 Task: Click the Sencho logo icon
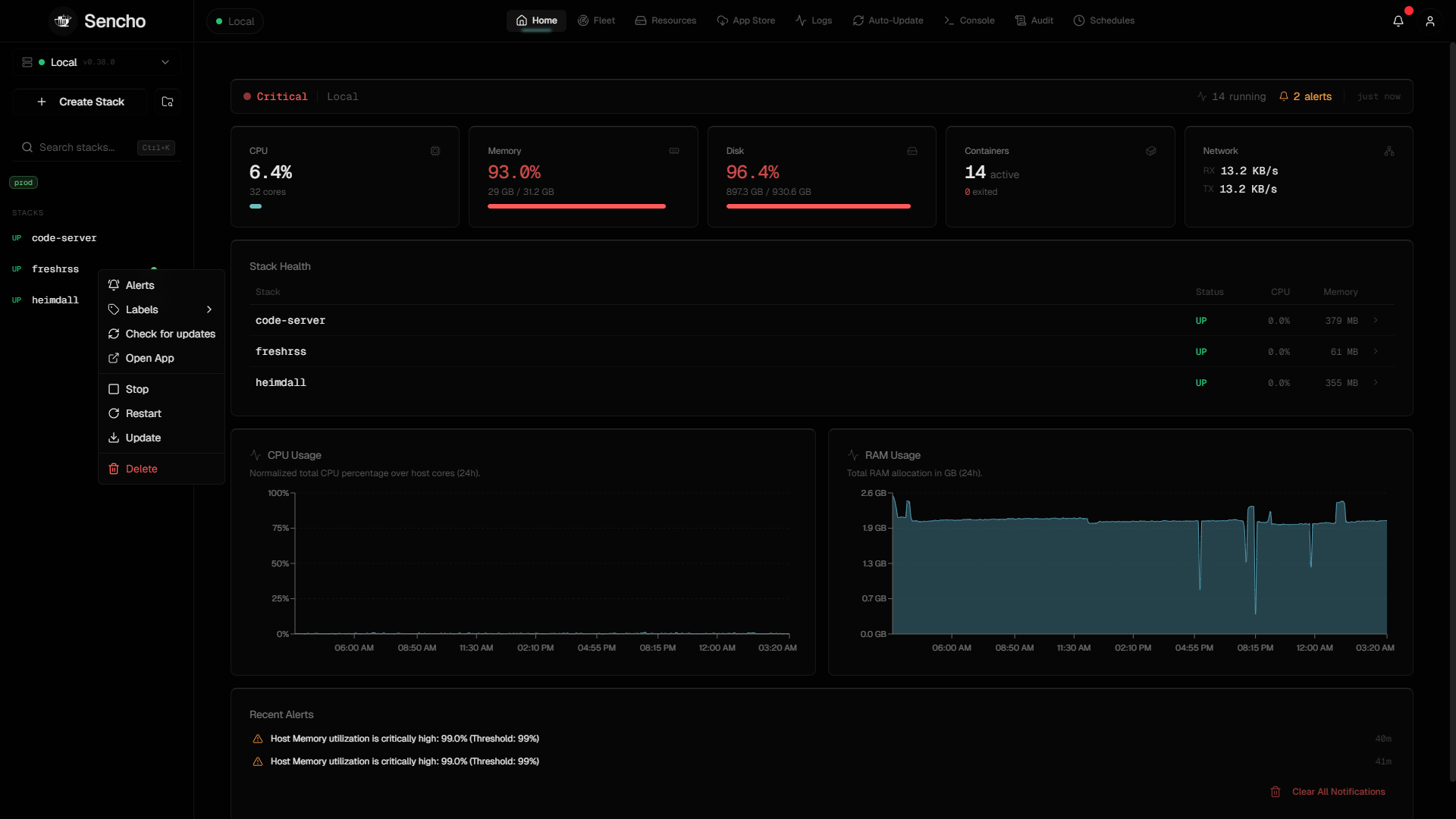[x=63, y=21]
